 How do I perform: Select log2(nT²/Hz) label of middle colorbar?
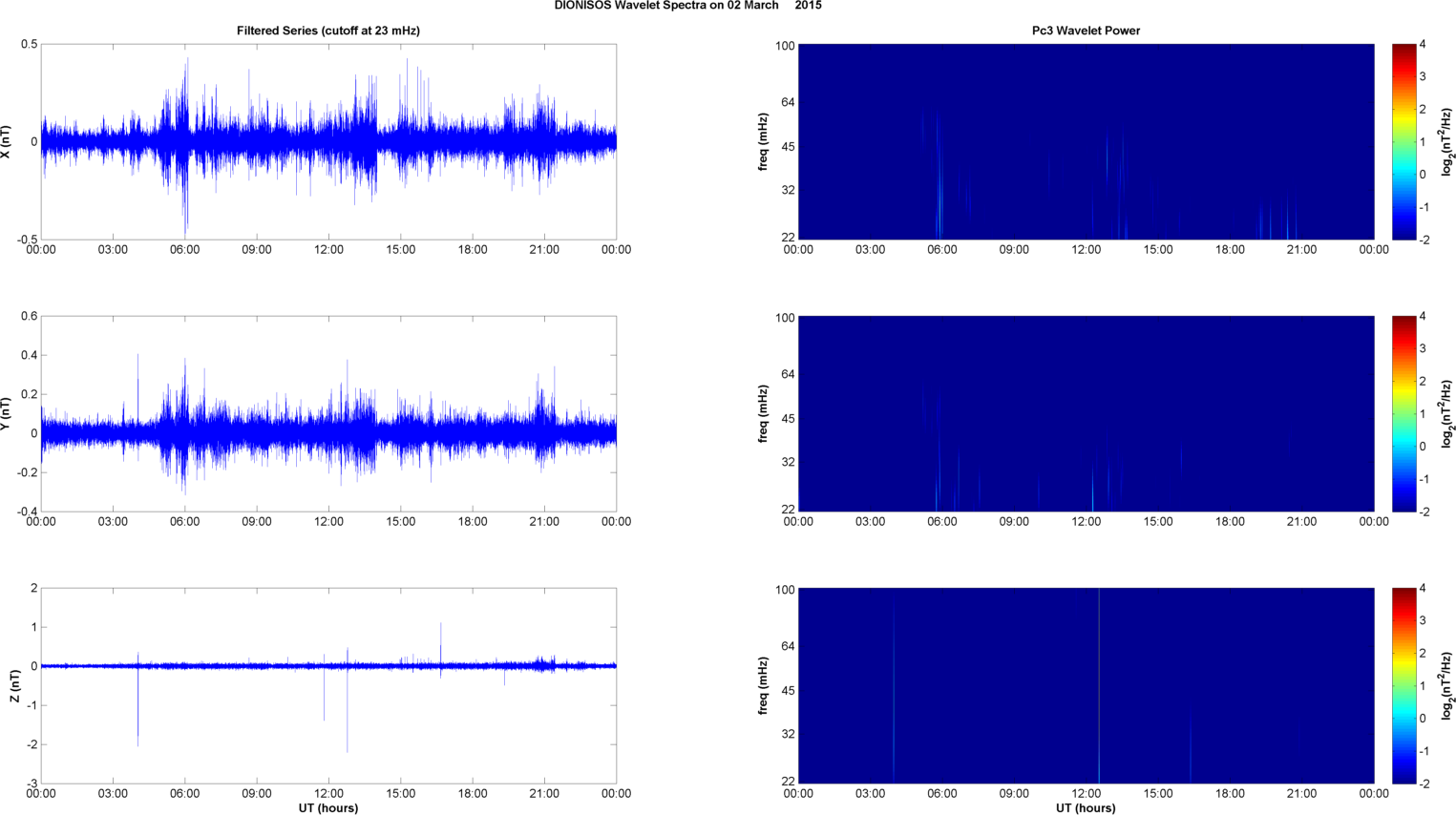pyautogui.click(x=1447, y=414)
